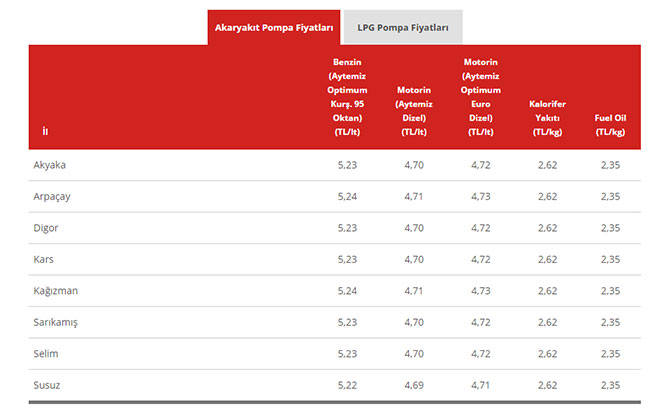Click the Susuz district name
650x418 pixels.
(47, 384)
